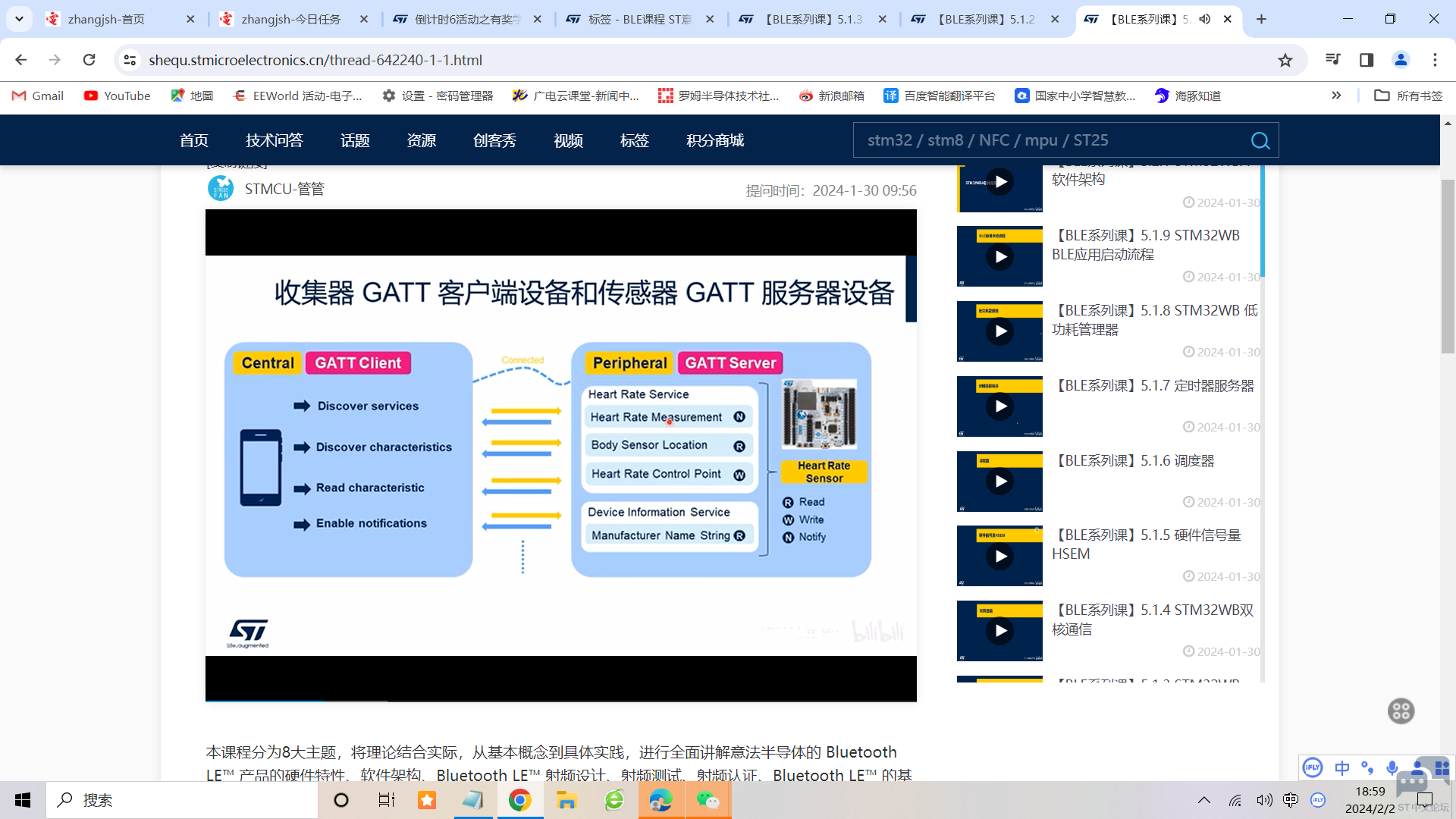Expand the tab search dropdown
1456x819 pixels.
[19, 19]
